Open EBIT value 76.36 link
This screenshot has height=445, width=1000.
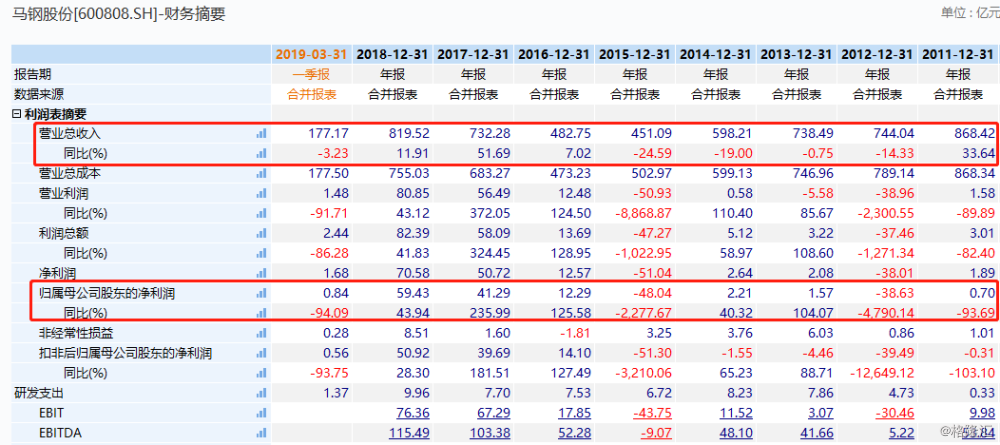pos(413,413)
